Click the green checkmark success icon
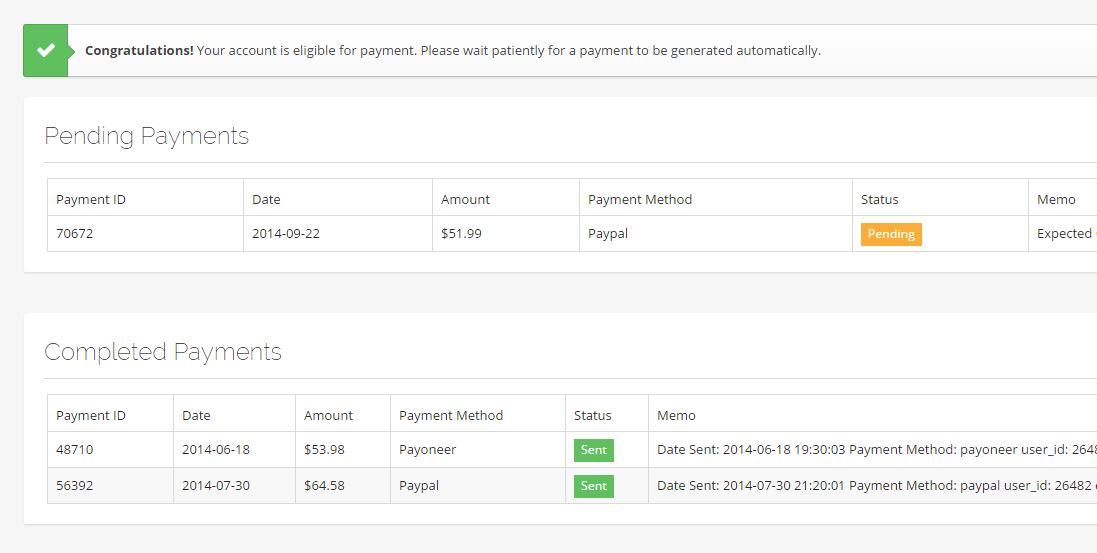The width and height of the screenshot is (1097, 553). (45, 50)
